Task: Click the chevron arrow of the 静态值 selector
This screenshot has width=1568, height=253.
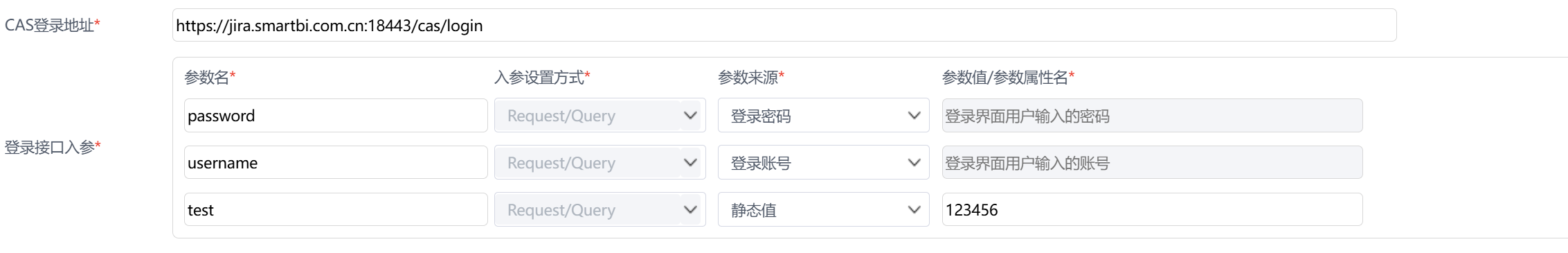Action: (914, 209)
